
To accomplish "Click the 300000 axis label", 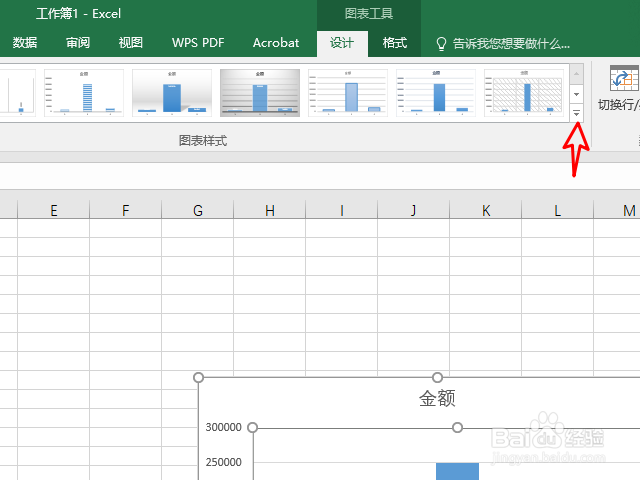I will click(224, 427).
